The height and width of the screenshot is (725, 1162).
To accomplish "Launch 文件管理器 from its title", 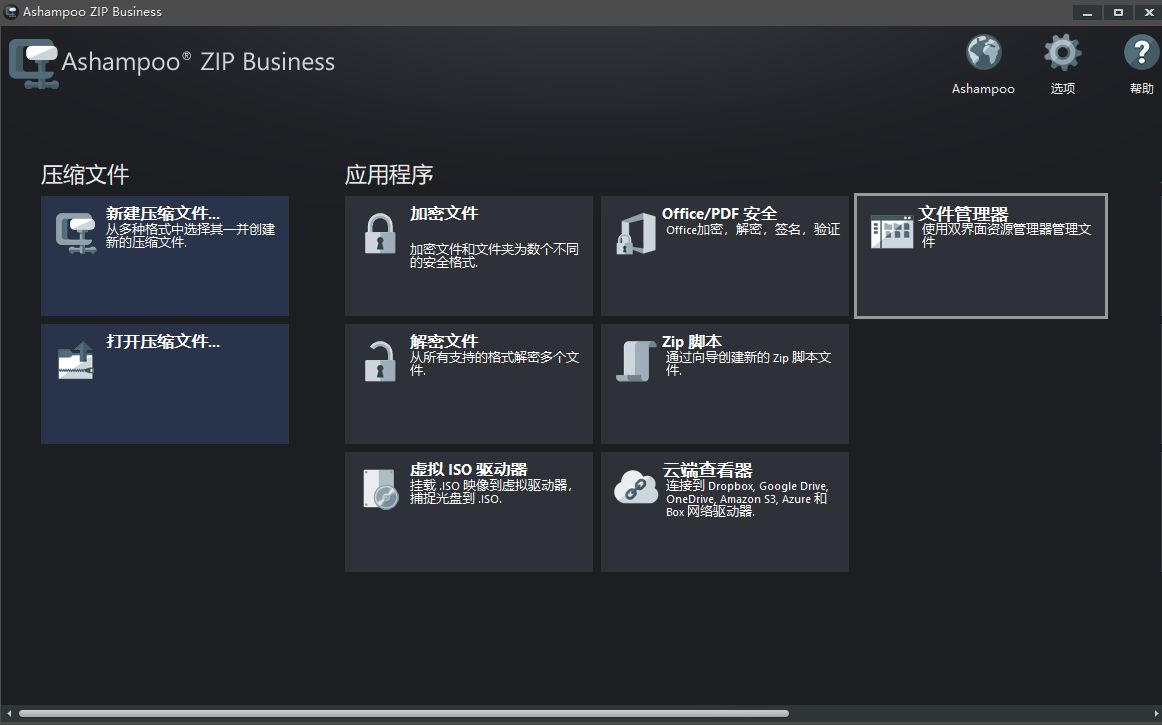I will pos(963,214).
